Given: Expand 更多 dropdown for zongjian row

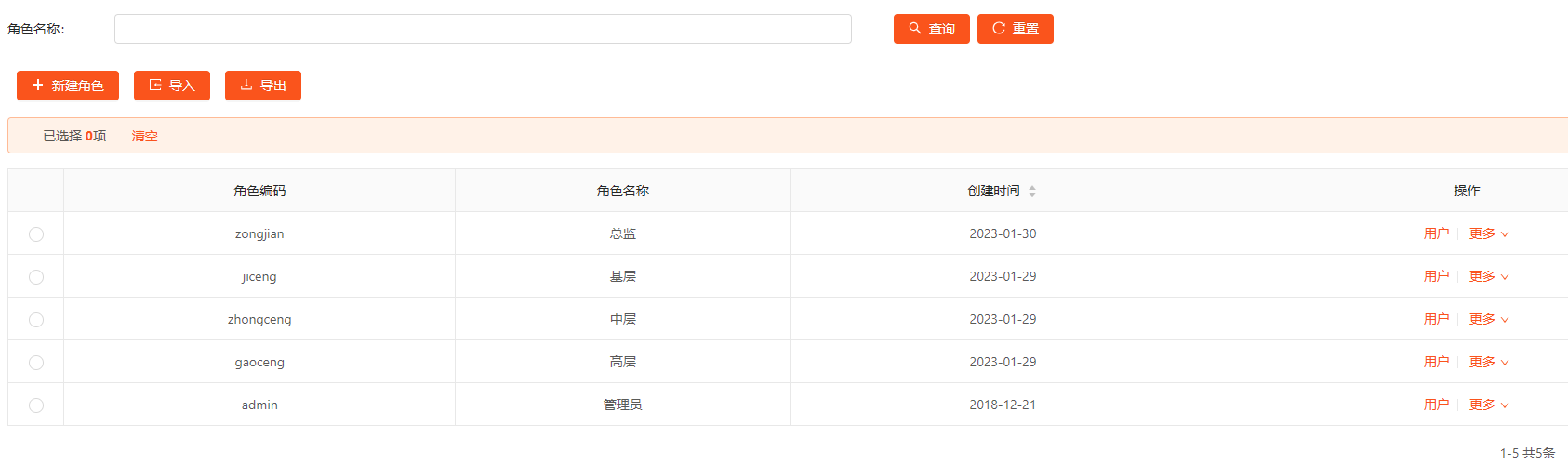Looking at the screenshot, I should [1488, 234].
